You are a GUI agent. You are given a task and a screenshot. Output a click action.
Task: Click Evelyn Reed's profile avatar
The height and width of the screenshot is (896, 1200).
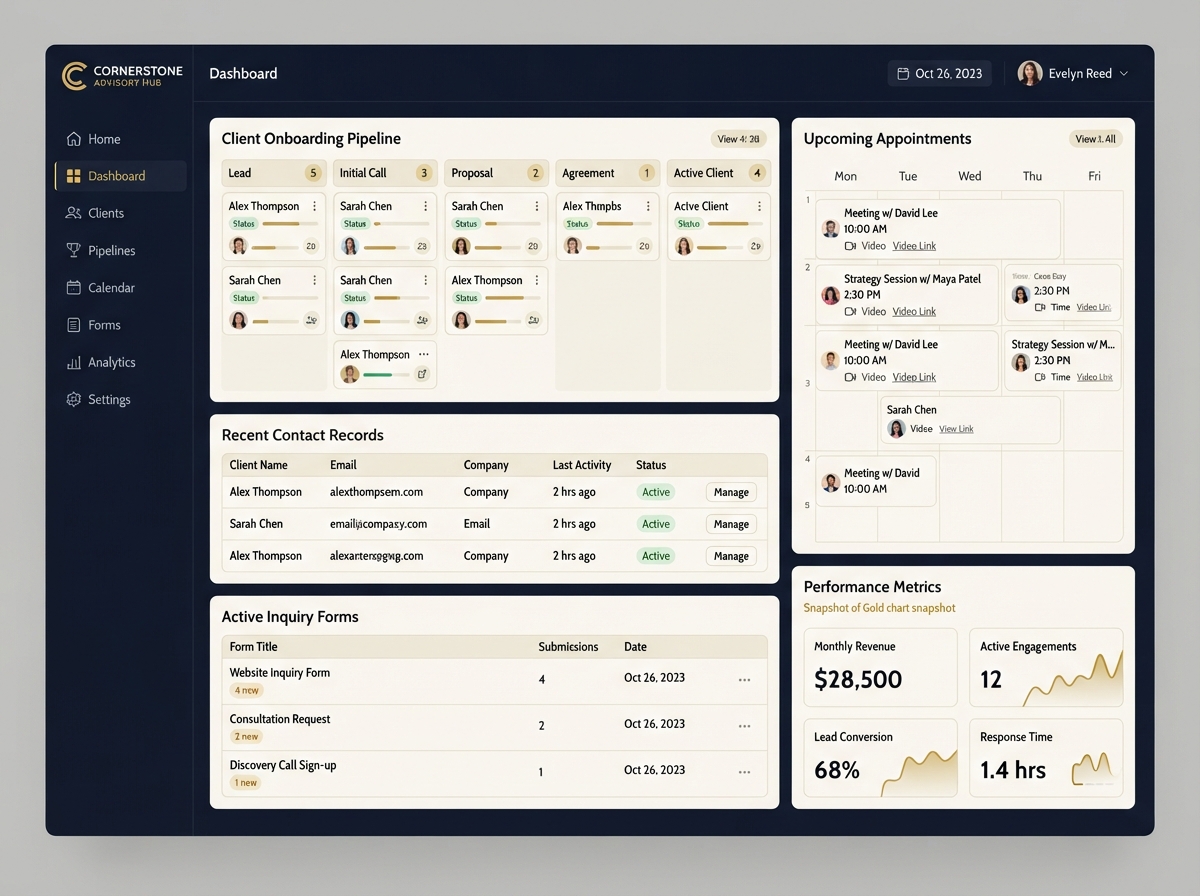pyautogui.click(x=1030, y=73)
